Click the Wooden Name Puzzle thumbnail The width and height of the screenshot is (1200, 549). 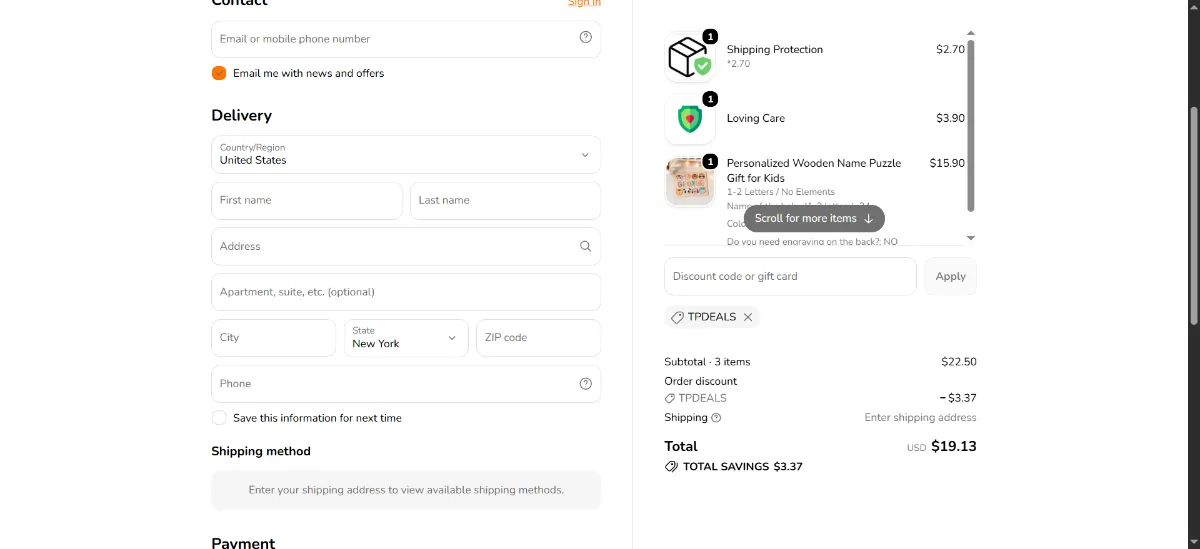(x=690, y=182)
